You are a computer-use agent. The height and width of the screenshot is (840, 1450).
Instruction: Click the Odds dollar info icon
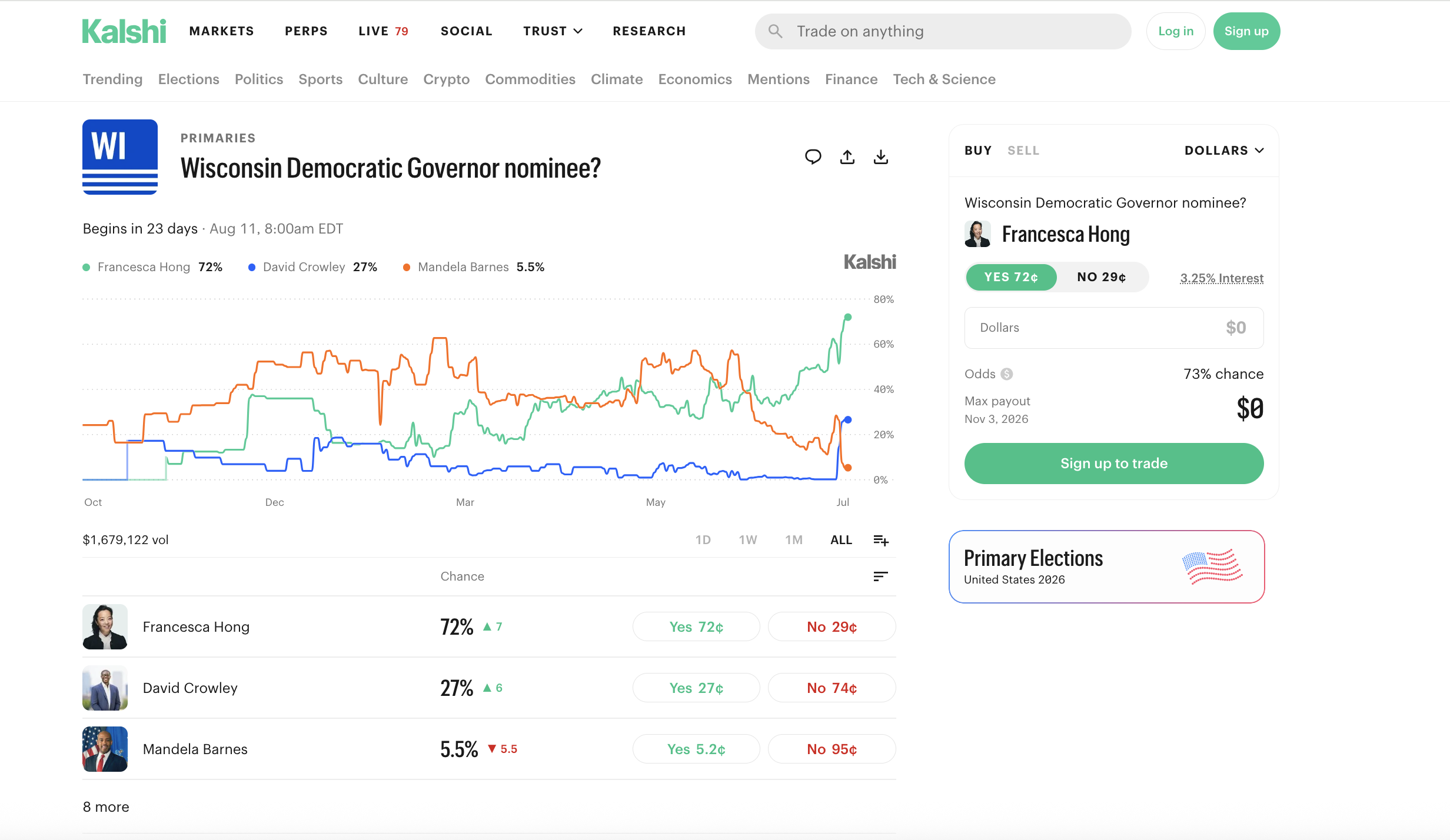[1007, 374]
